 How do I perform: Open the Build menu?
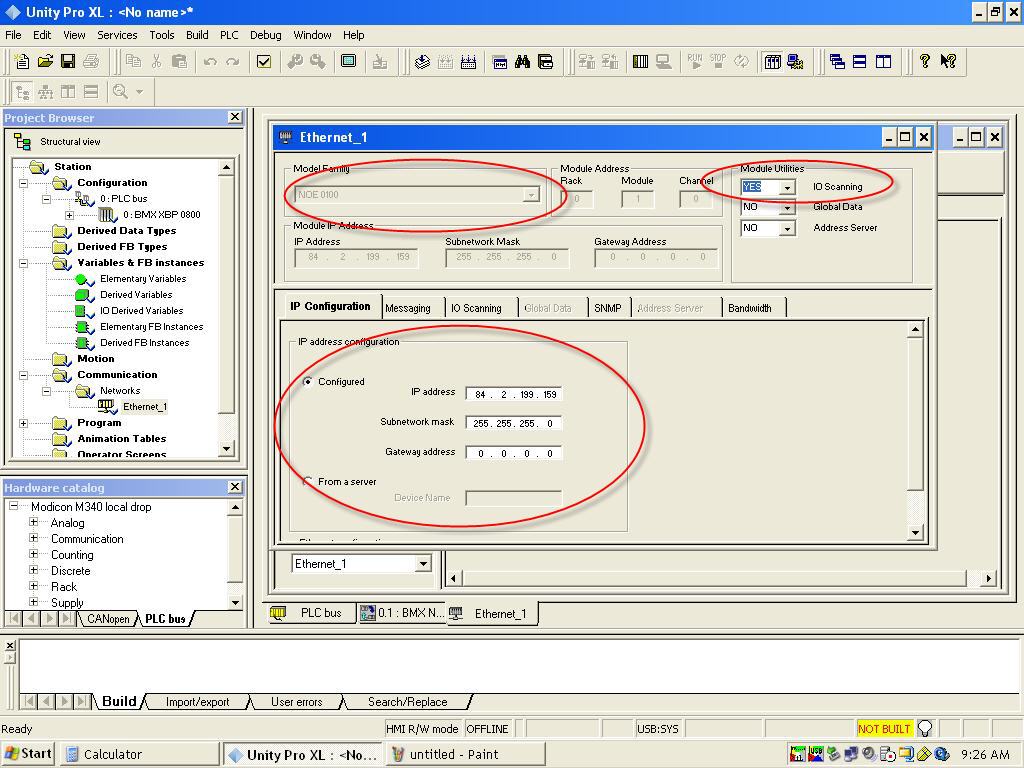point(197,35)
